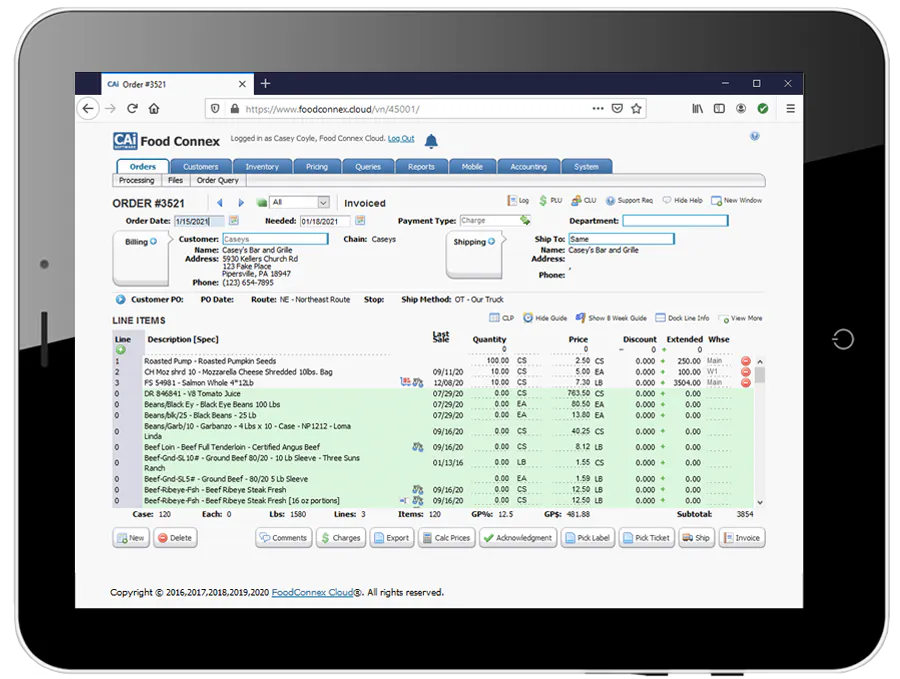Viewport: 900px width, 679px height.
Task: Open order Comments
Action: (284, 538)
